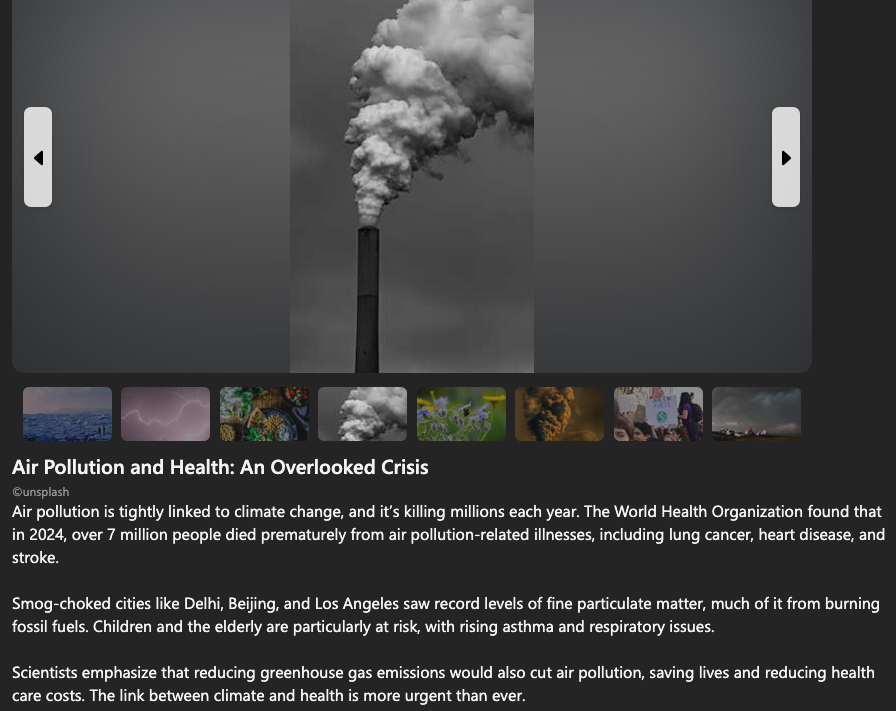
Task: Go to previous slide with left arrow
Action: point(38,157)
